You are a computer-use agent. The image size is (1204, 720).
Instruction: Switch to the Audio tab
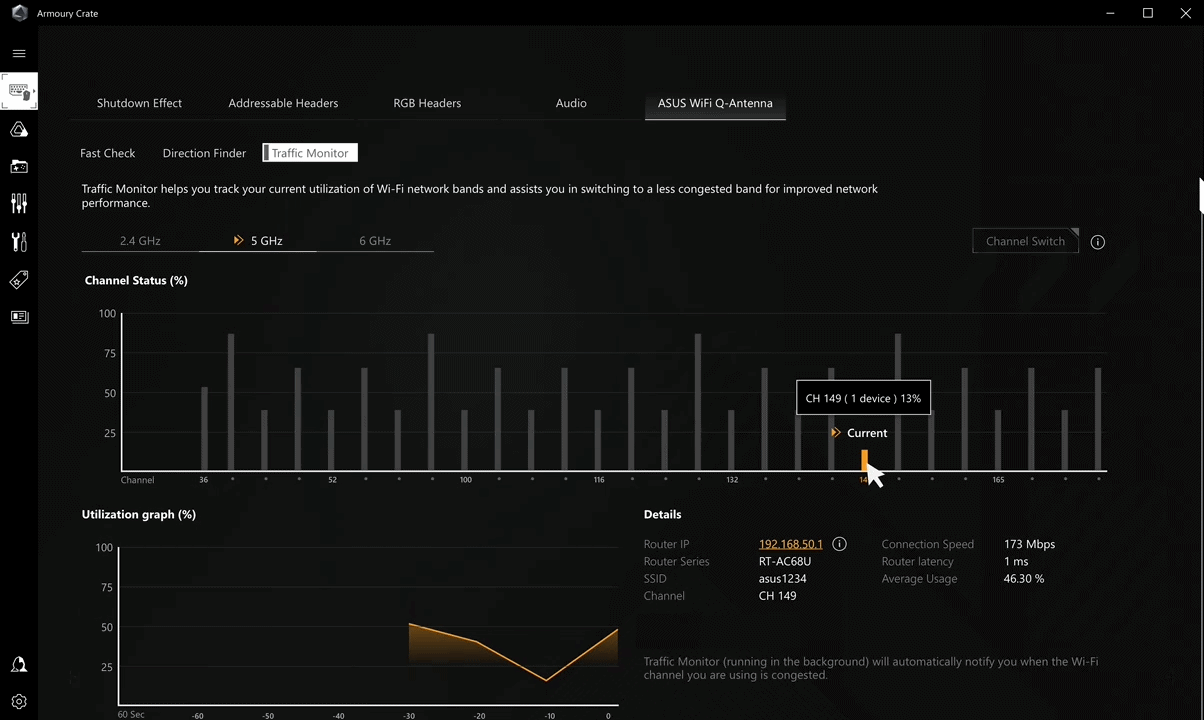click(571, 103)
